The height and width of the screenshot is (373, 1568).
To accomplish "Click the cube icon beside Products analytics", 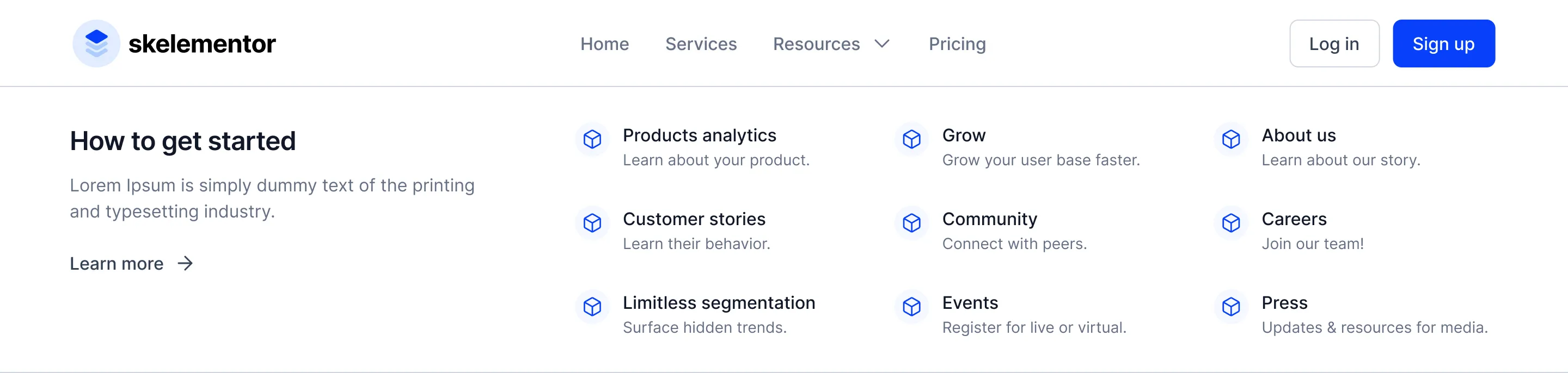I will click(x=592, y=139).
